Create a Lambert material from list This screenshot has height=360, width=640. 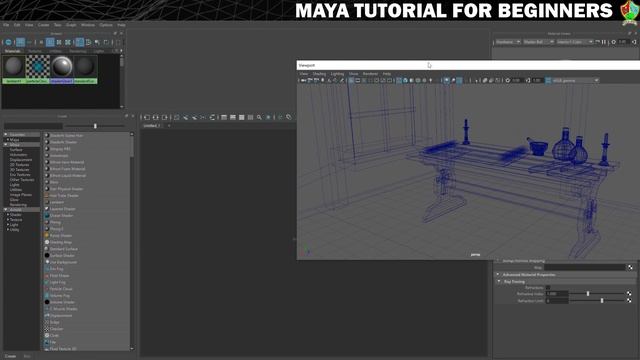point(57,202)
